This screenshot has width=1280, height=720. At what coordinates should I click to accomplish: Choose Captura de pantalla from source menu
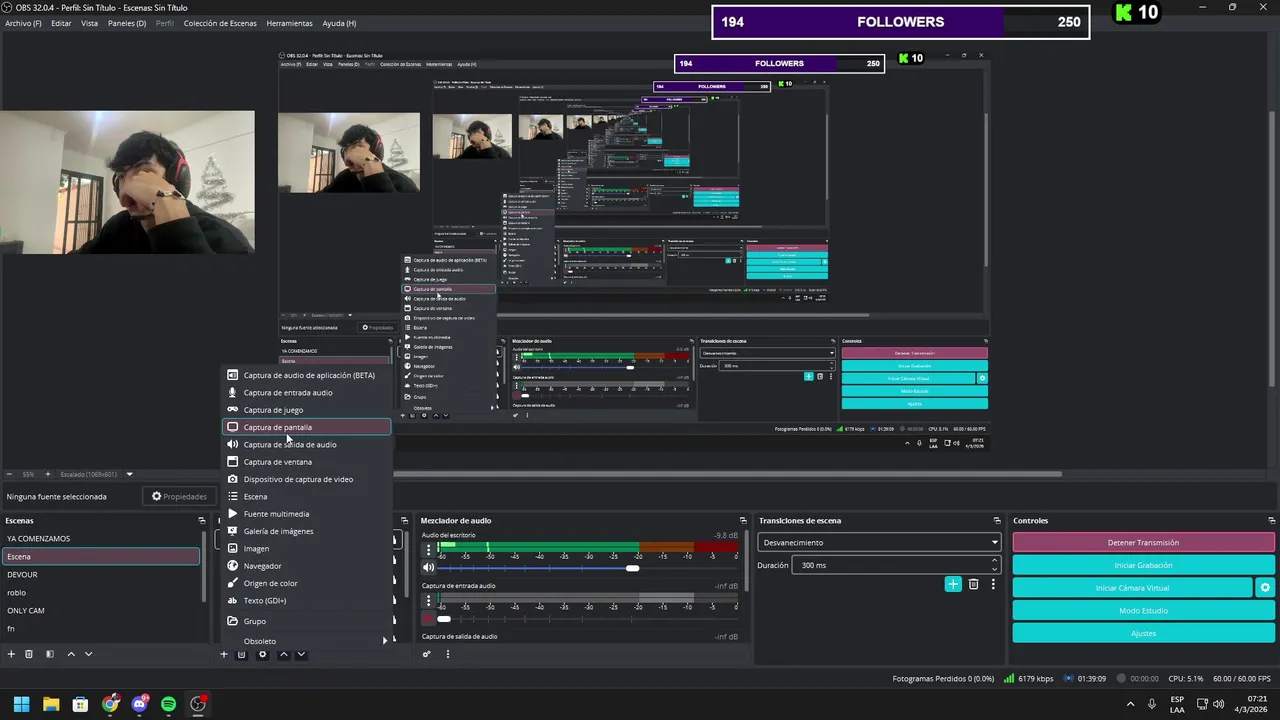pyautogui.click(x=306, y=427)
